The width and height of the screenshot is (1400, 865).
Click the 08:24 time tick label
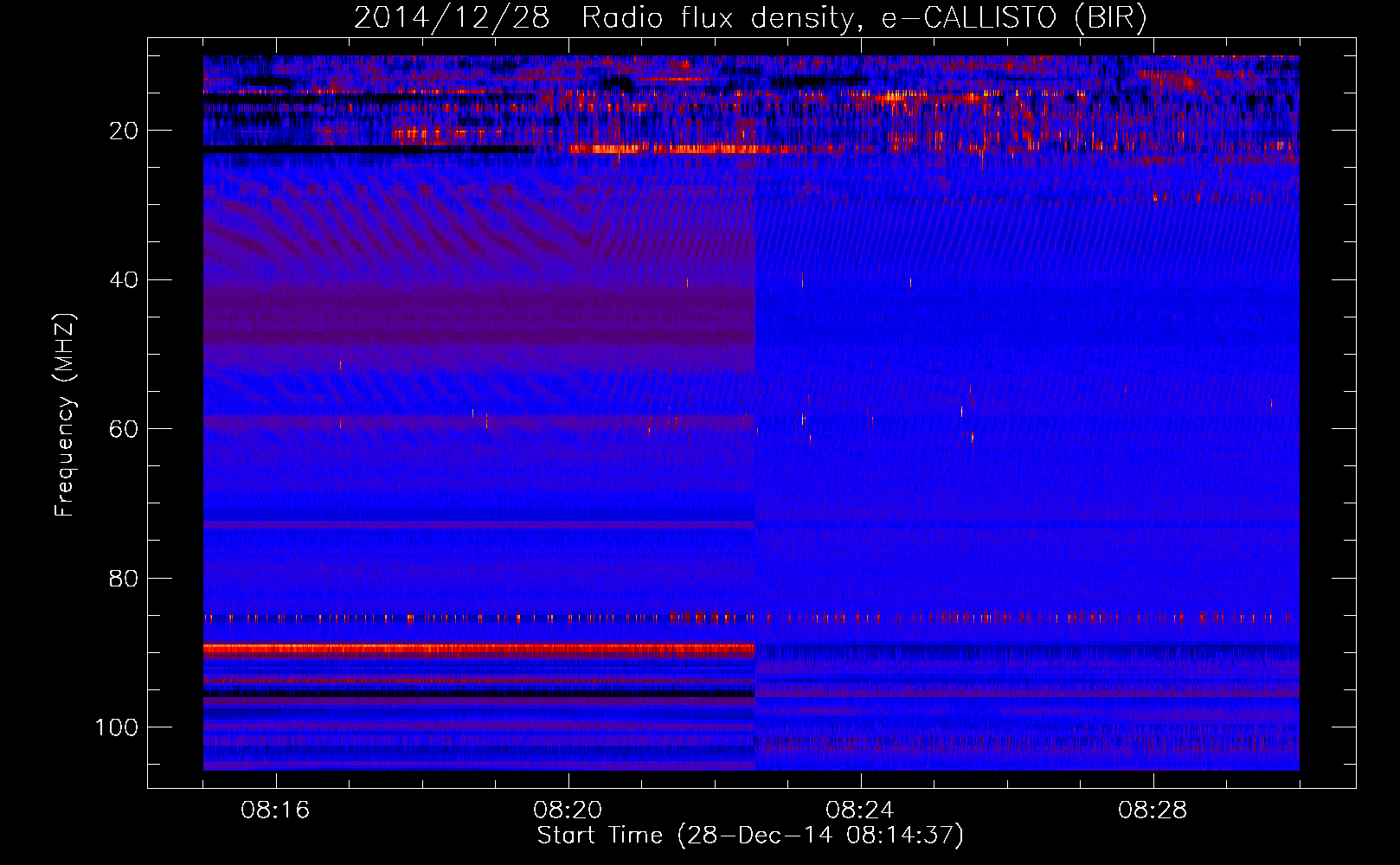(860, 811)
